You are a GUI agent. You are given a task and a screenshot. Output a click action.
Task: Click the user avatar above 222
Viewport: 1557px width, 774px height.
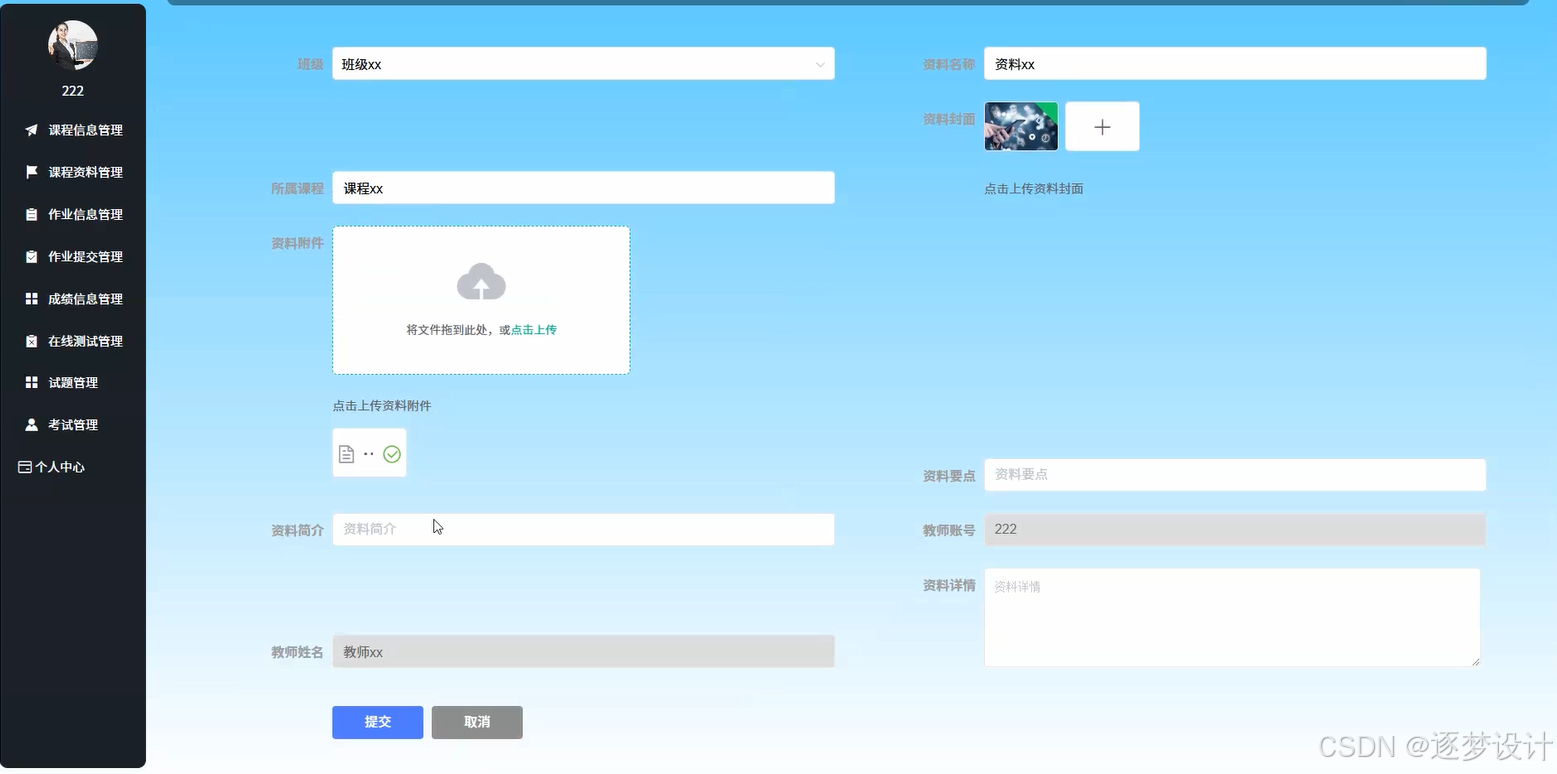tap(73, 45)
